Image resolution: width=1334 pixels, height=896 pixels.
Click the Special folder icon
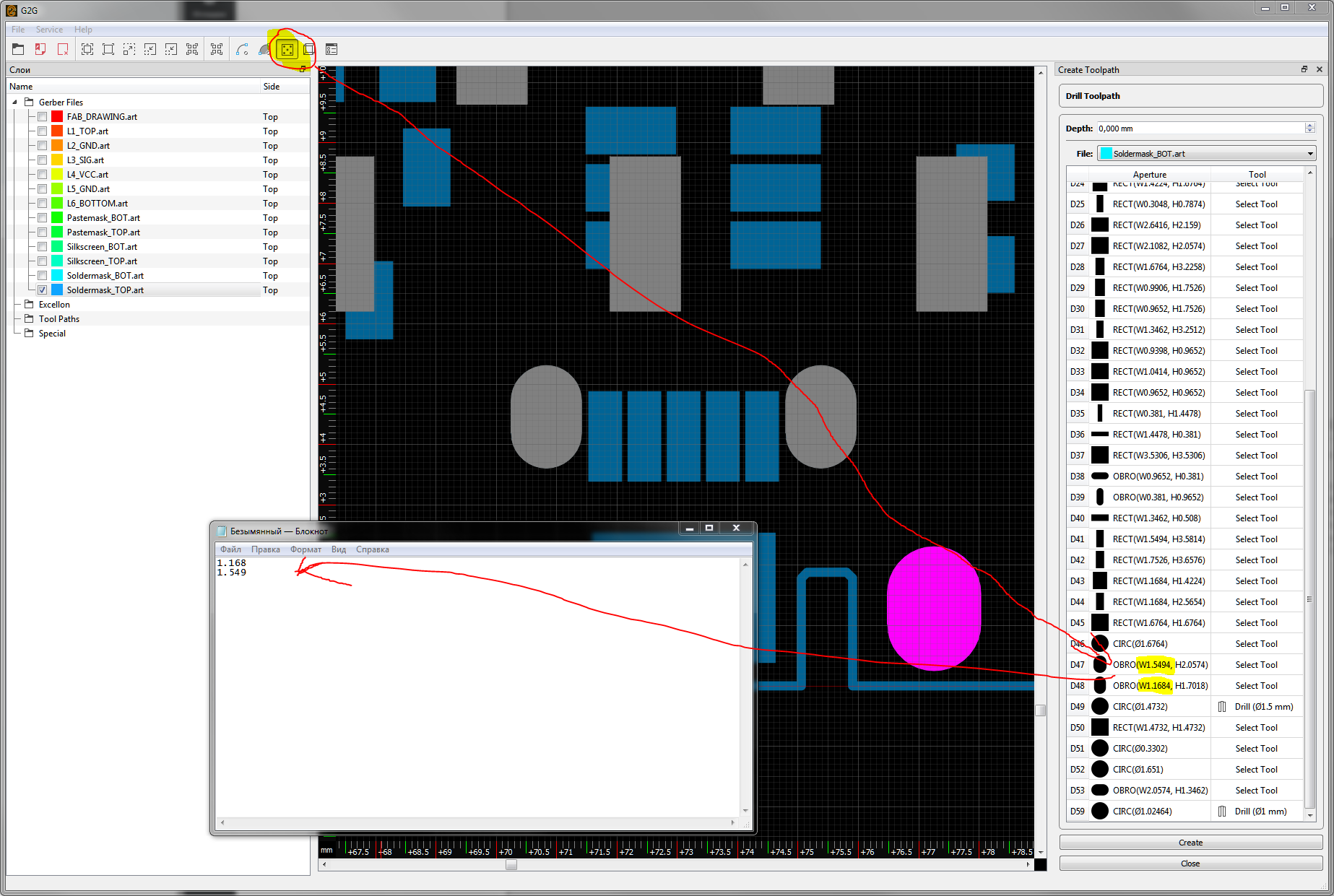click(x=29, y=333)
